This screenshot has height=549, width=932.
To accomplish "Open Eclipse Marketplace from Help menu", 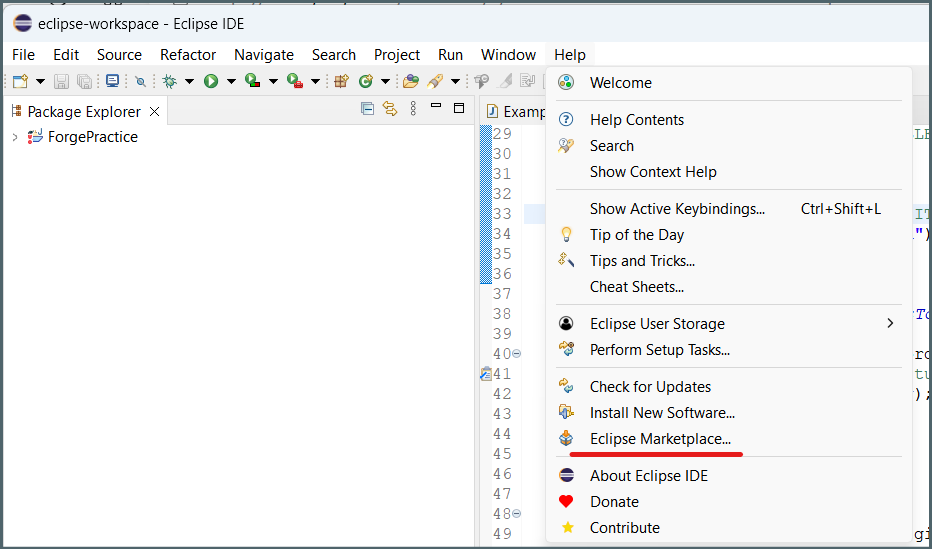I will (x=660, y=438).
